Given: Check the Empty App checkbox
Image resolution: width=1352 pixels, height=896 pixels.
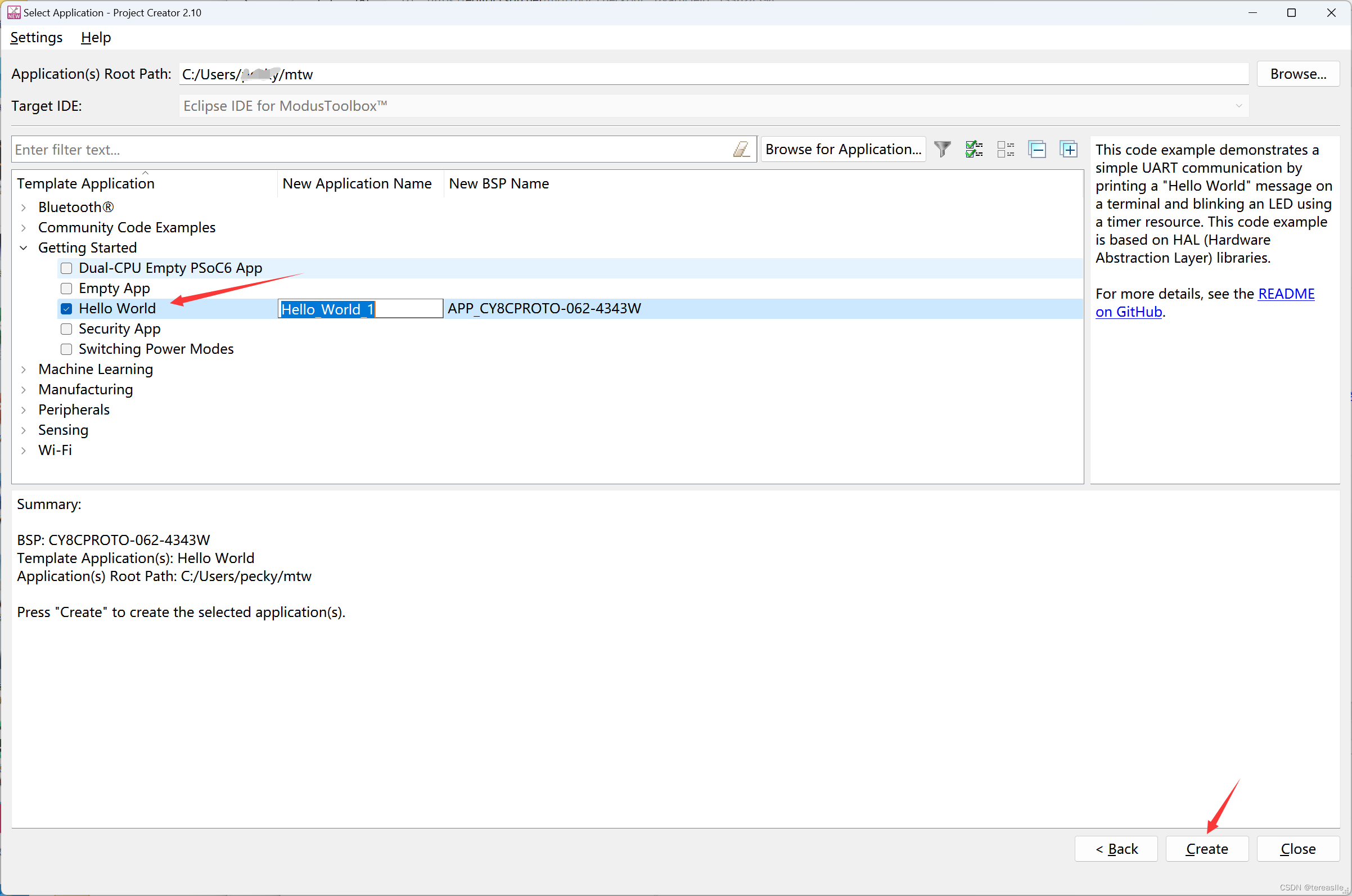Looking at the screenshot, I should (66, 289).
